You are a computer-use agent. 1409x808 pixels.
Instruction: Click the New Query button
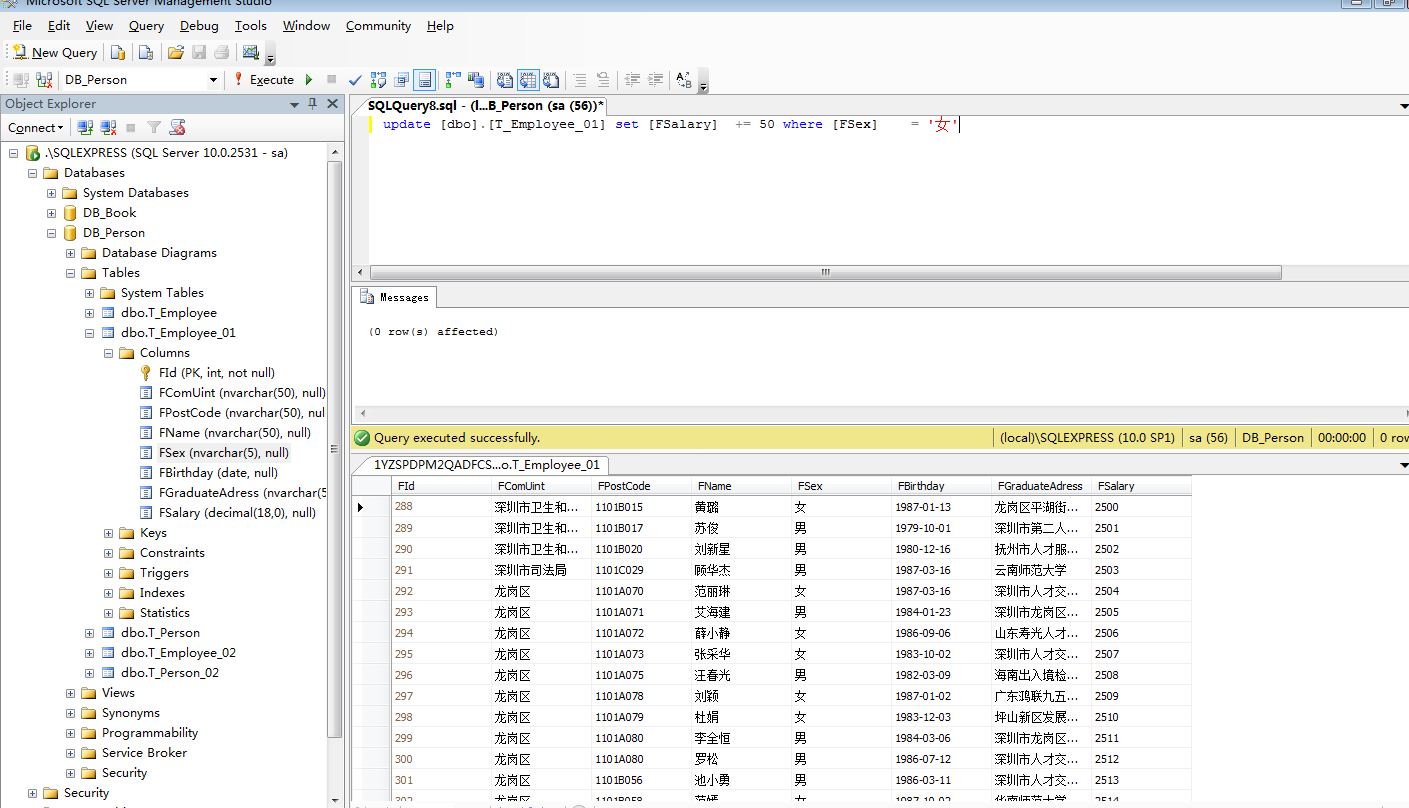click(x=55, y=53)
